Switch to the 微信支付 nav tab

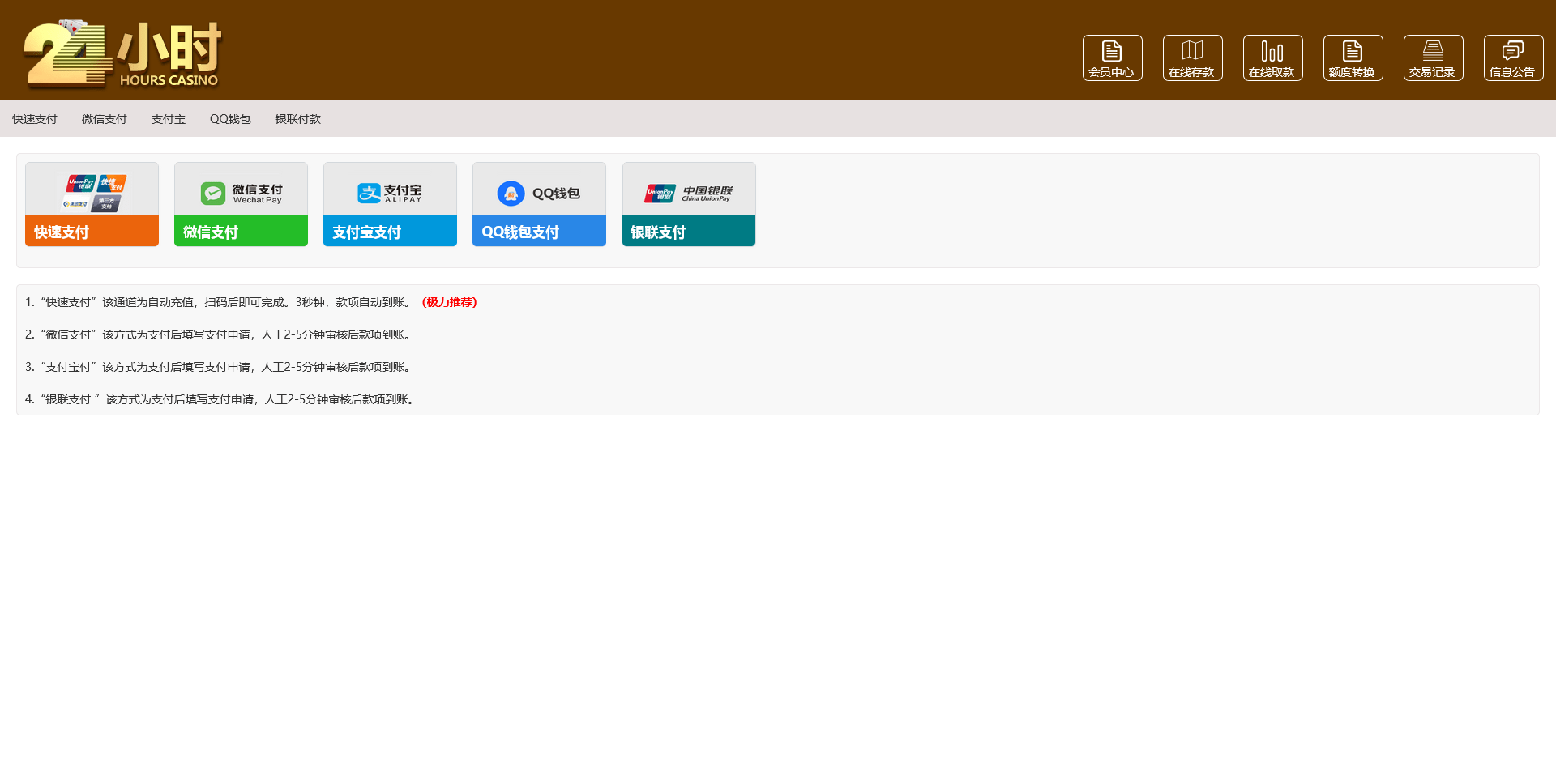click(105, 119)
